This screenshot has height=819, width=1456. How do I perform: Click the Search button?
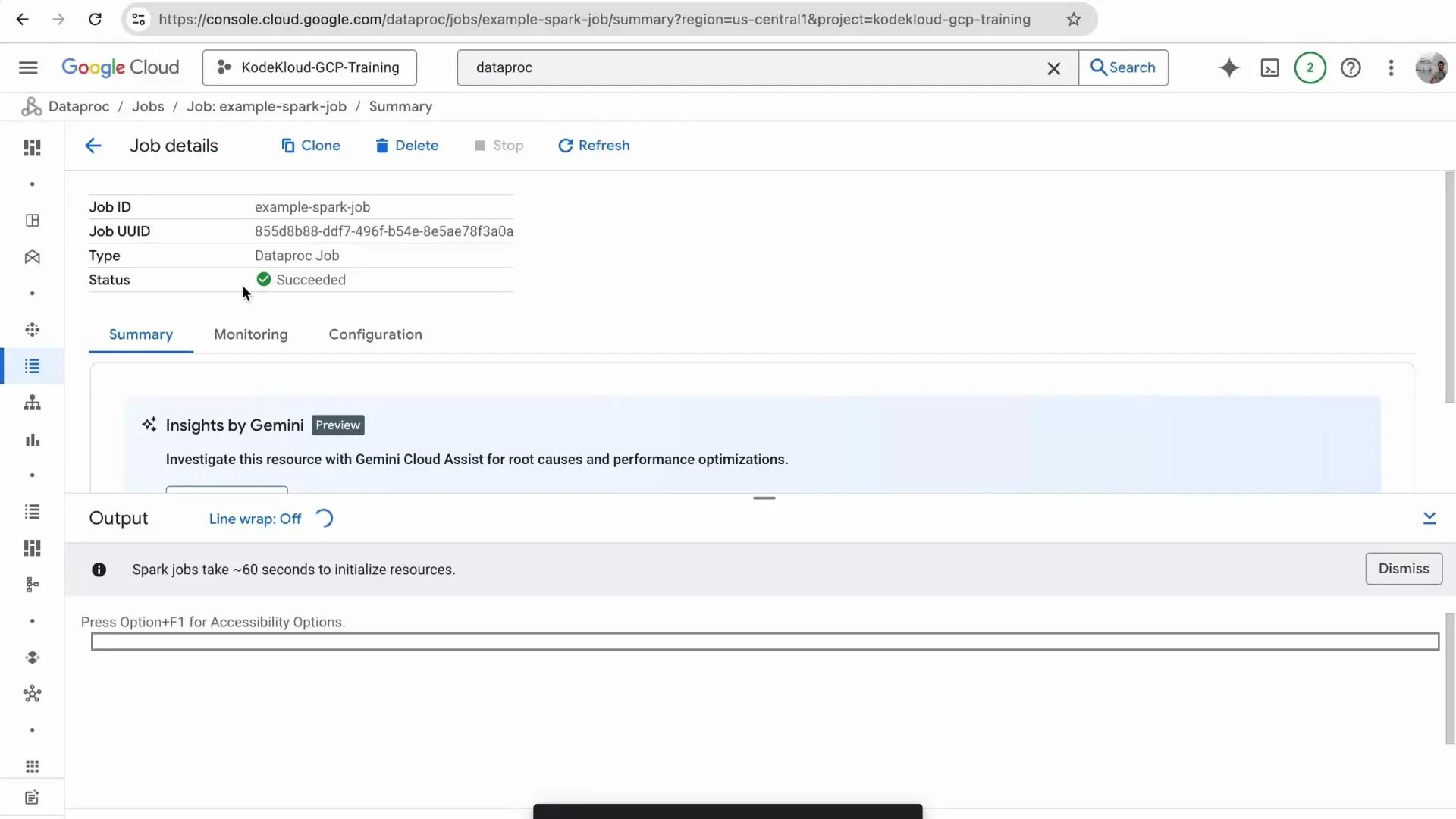(x=1123, y=67)
